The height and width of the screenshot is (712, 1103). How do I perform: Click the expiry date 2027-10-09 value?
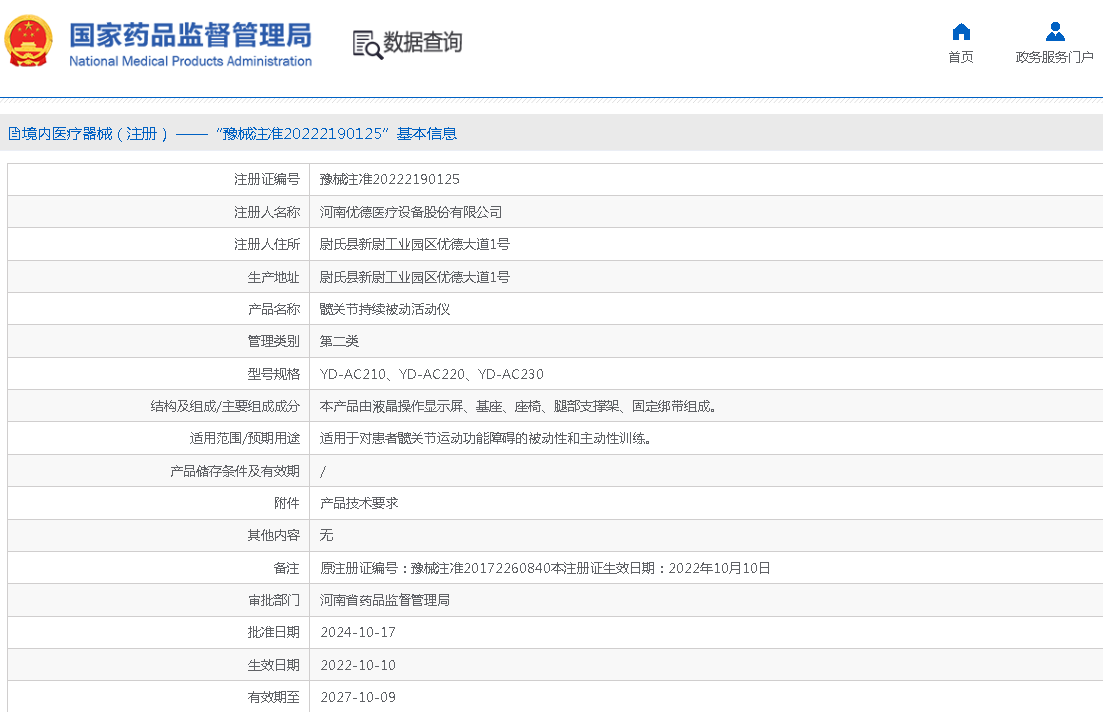(x=358, y=697)
